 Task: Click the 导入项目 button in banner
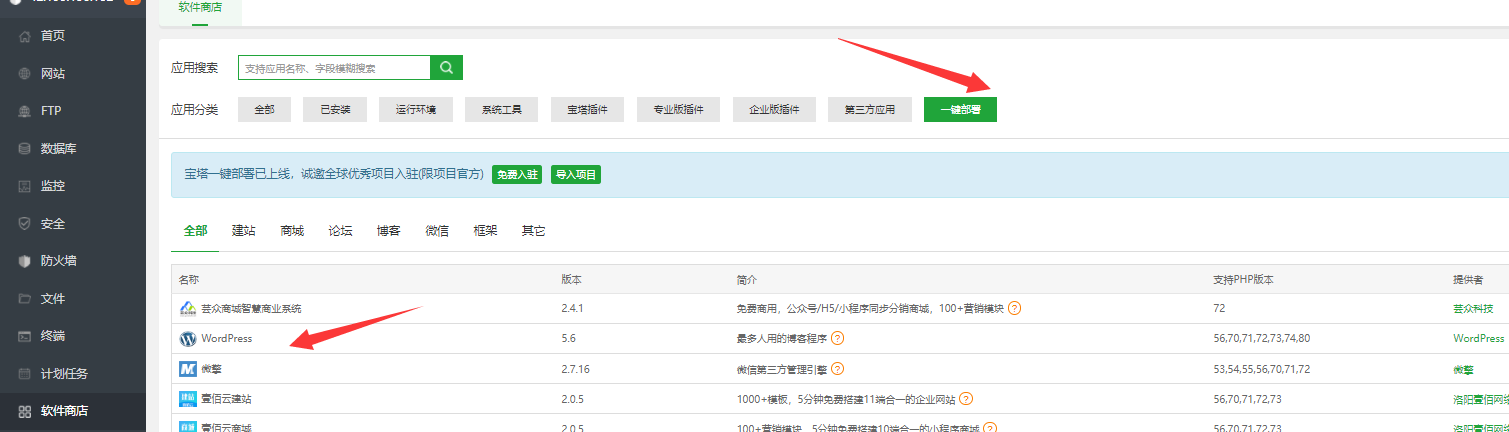point(576,174)
